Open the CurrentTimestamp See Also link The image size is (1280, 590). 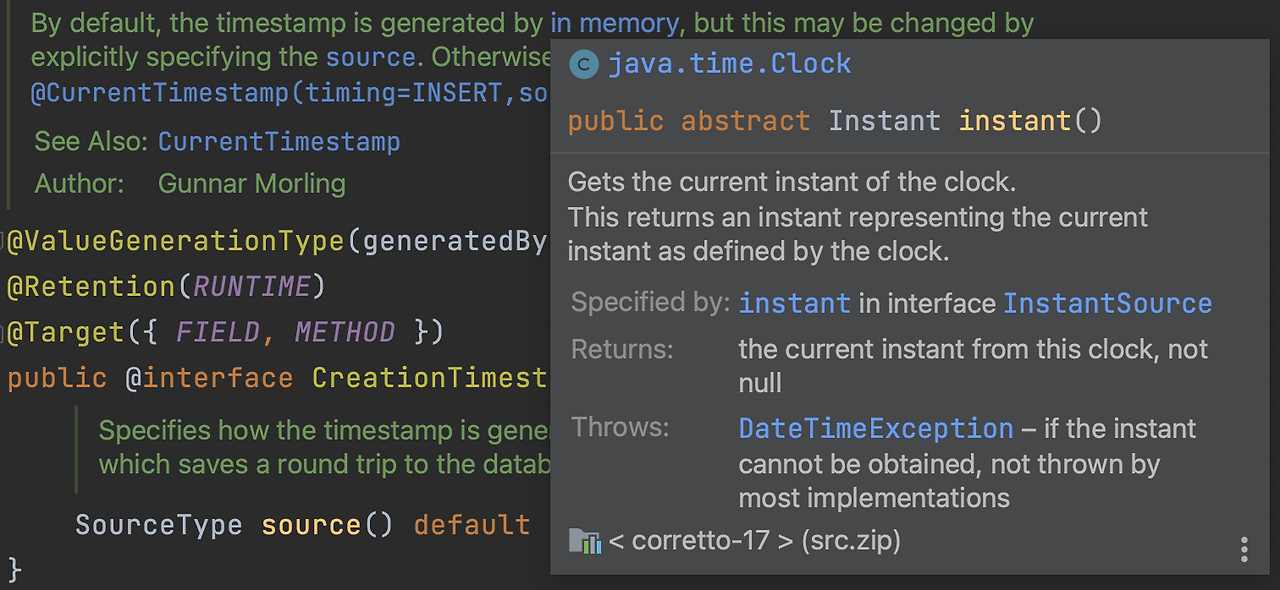(x=279, y=141)
